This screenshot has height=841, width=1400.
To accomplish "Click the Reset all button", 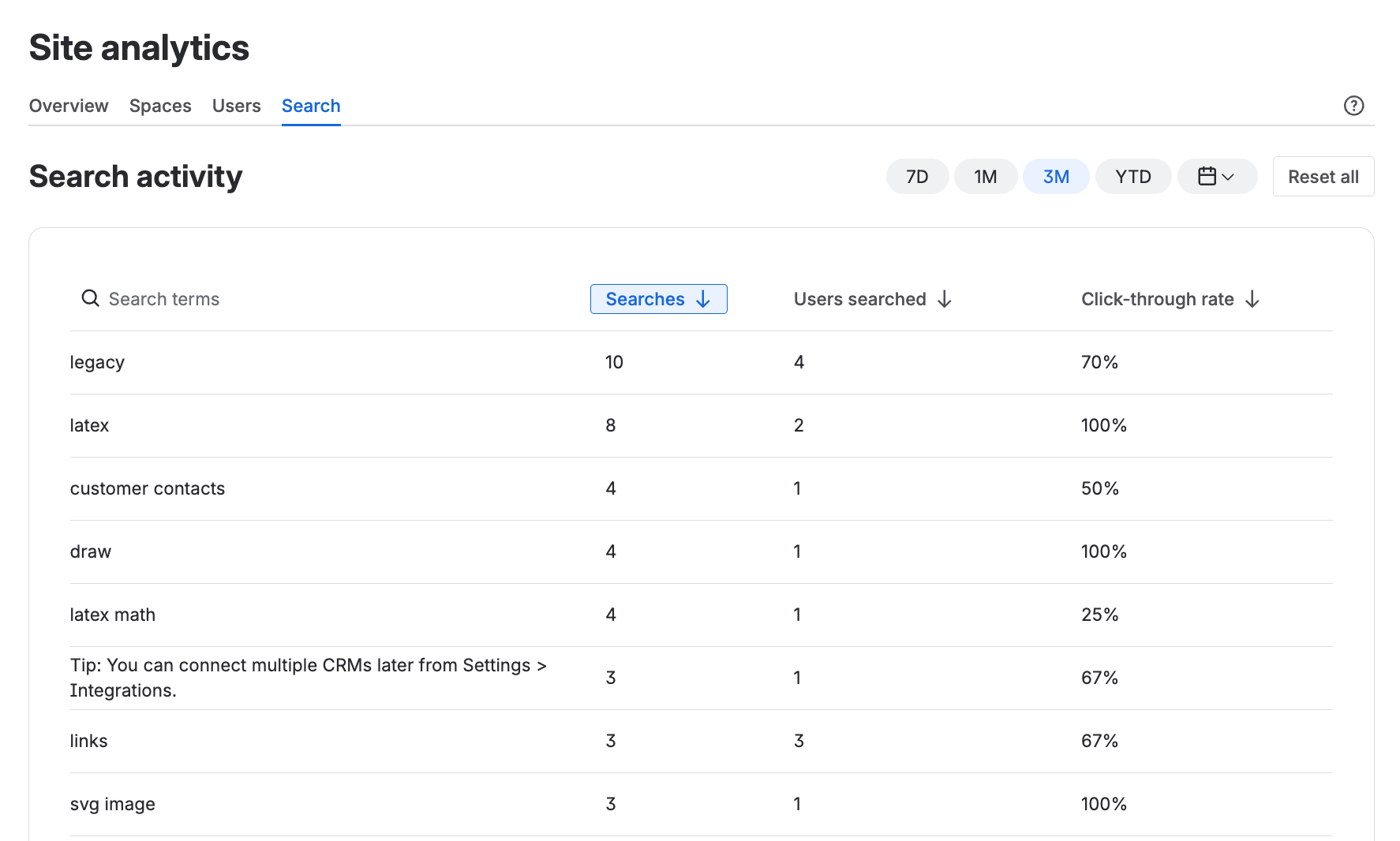I will coord(1323,176).
